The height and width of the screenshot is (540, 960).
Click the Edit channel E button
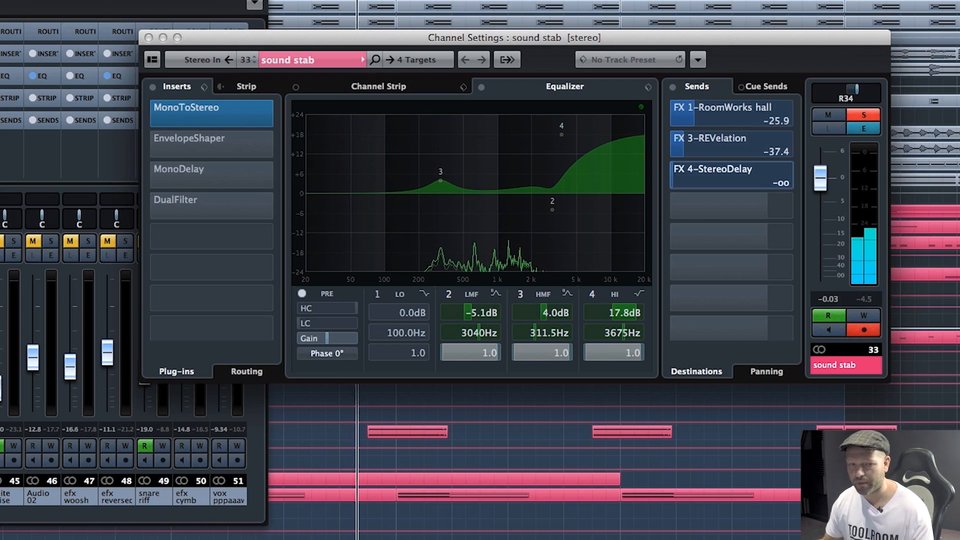tap(863, 129)
